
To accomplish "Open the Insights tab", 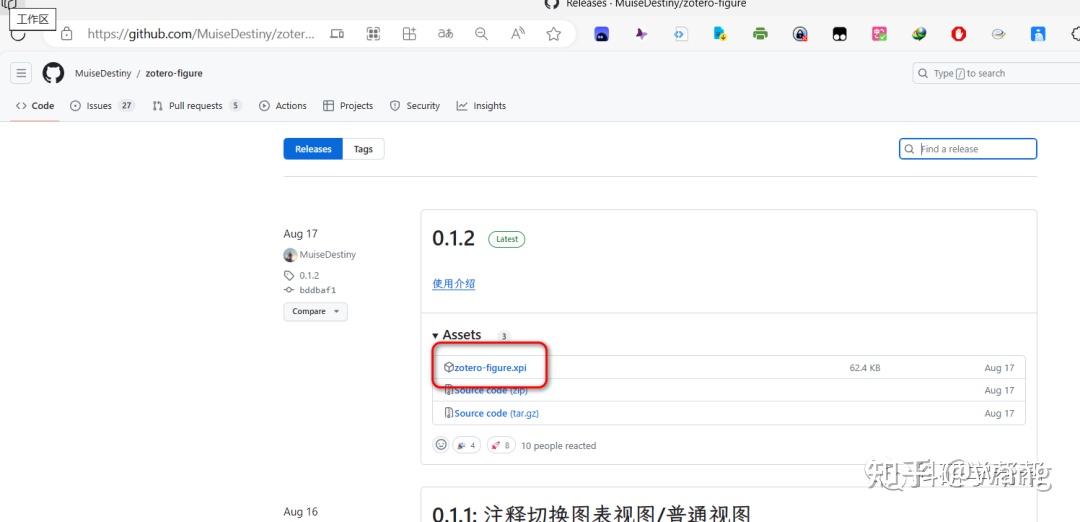I will pyautogui.click(x=481, y=105).
